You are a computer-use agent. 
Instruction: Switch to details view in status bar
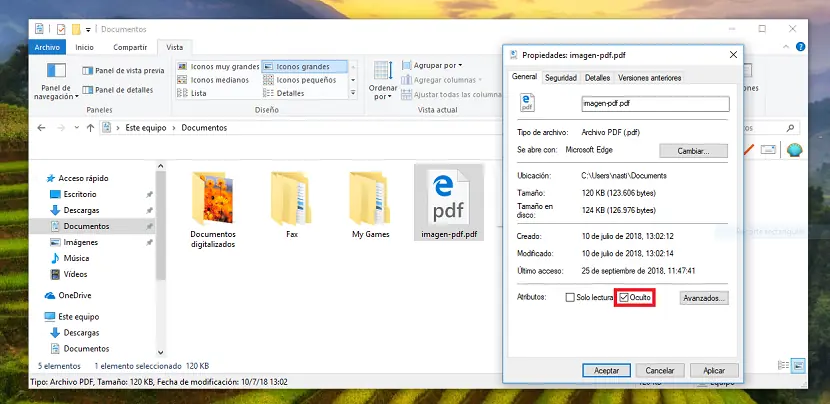[783, 365]
